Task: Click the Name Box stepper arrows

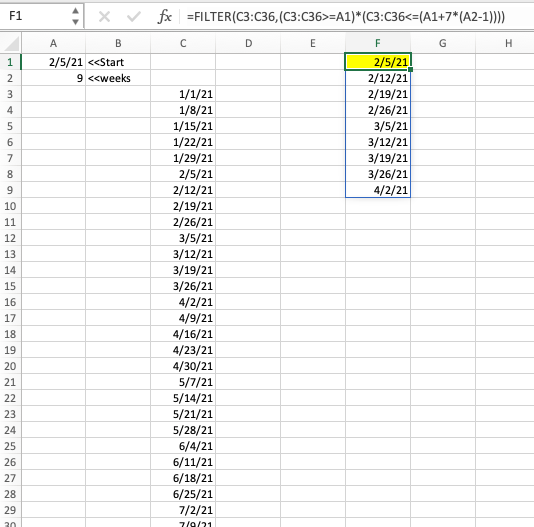Action: click(76, 16)
